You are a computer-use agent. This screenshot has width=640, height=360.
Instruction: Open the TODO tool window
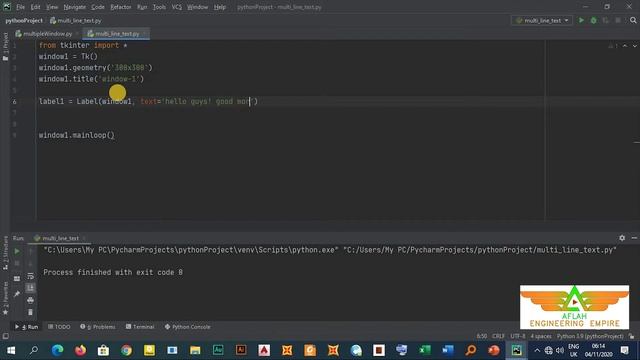pos(59,327)
